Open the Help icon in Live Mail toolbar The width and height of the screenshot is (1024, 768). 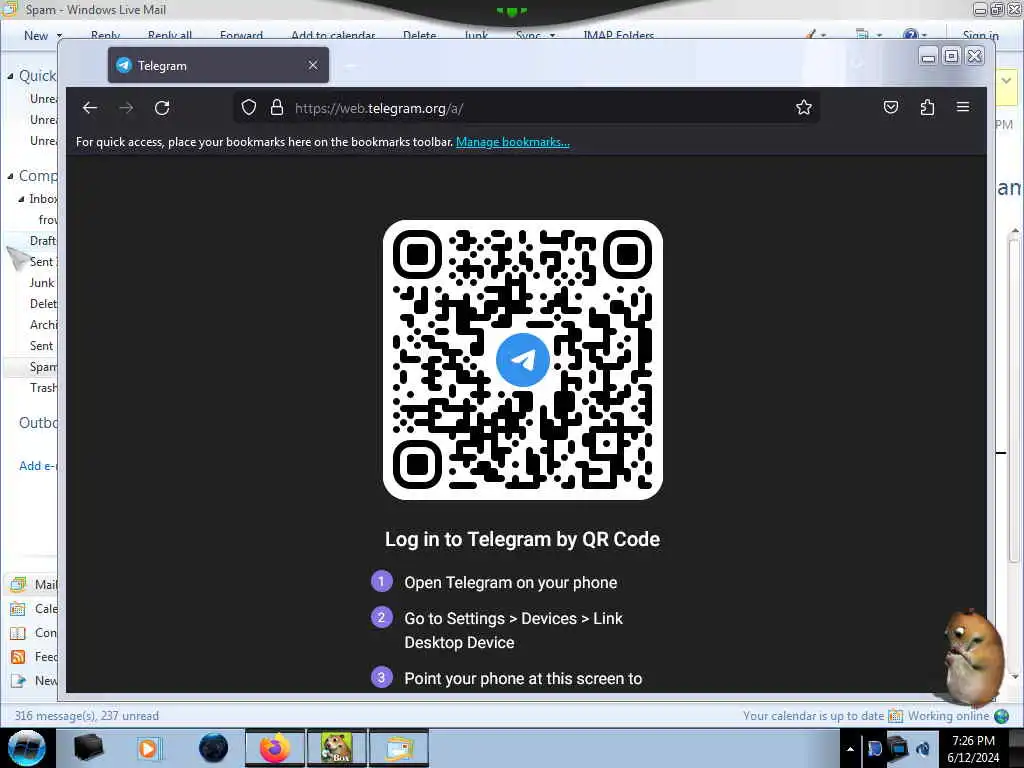pyautogui.click(x=910, y=35)
